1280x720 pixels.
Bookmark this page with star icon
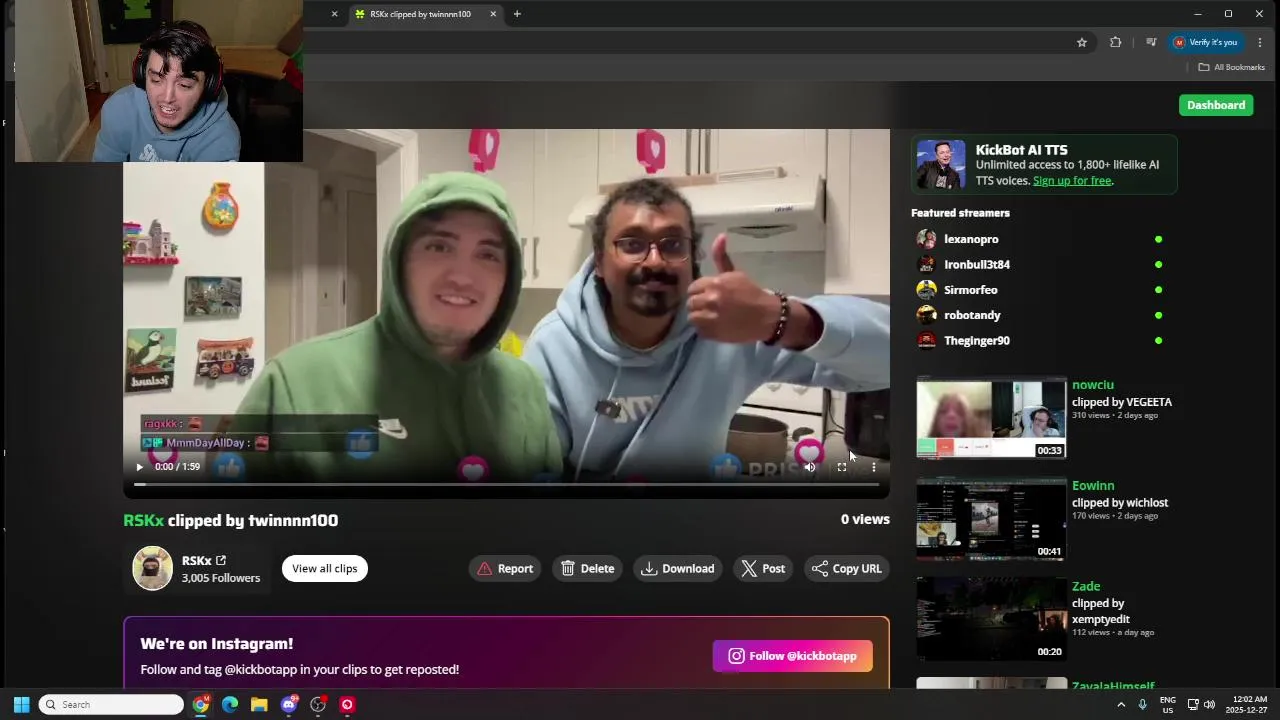[x=1082, y=42]
